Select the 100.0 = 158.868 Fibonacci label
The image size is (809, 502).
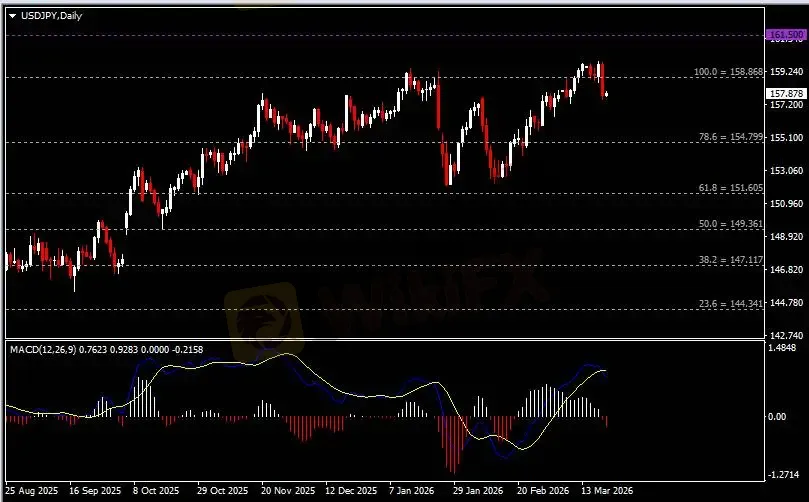click(x=728, y=72)
